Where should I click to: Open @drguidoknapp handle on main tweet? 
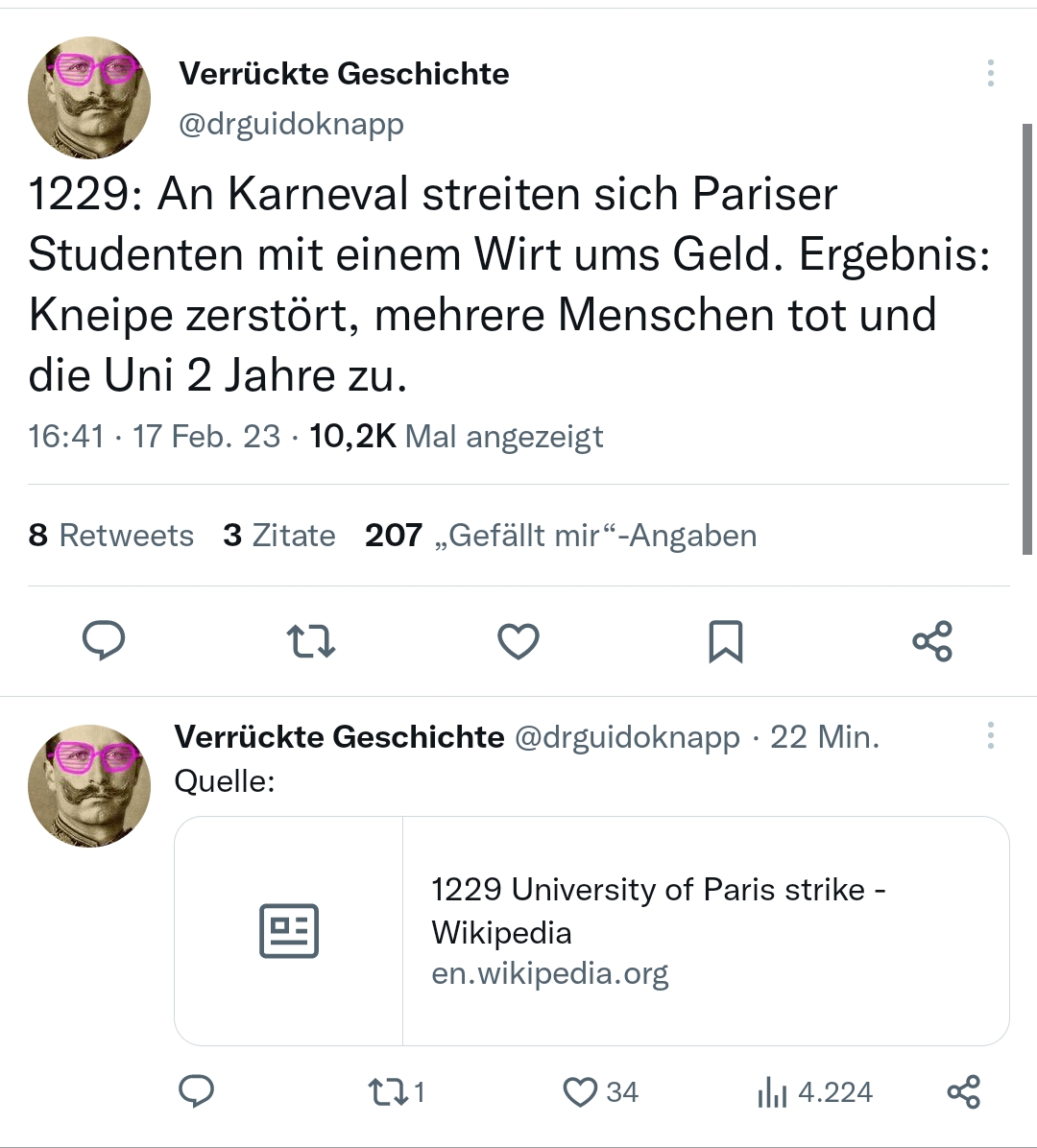click(291, 124)
